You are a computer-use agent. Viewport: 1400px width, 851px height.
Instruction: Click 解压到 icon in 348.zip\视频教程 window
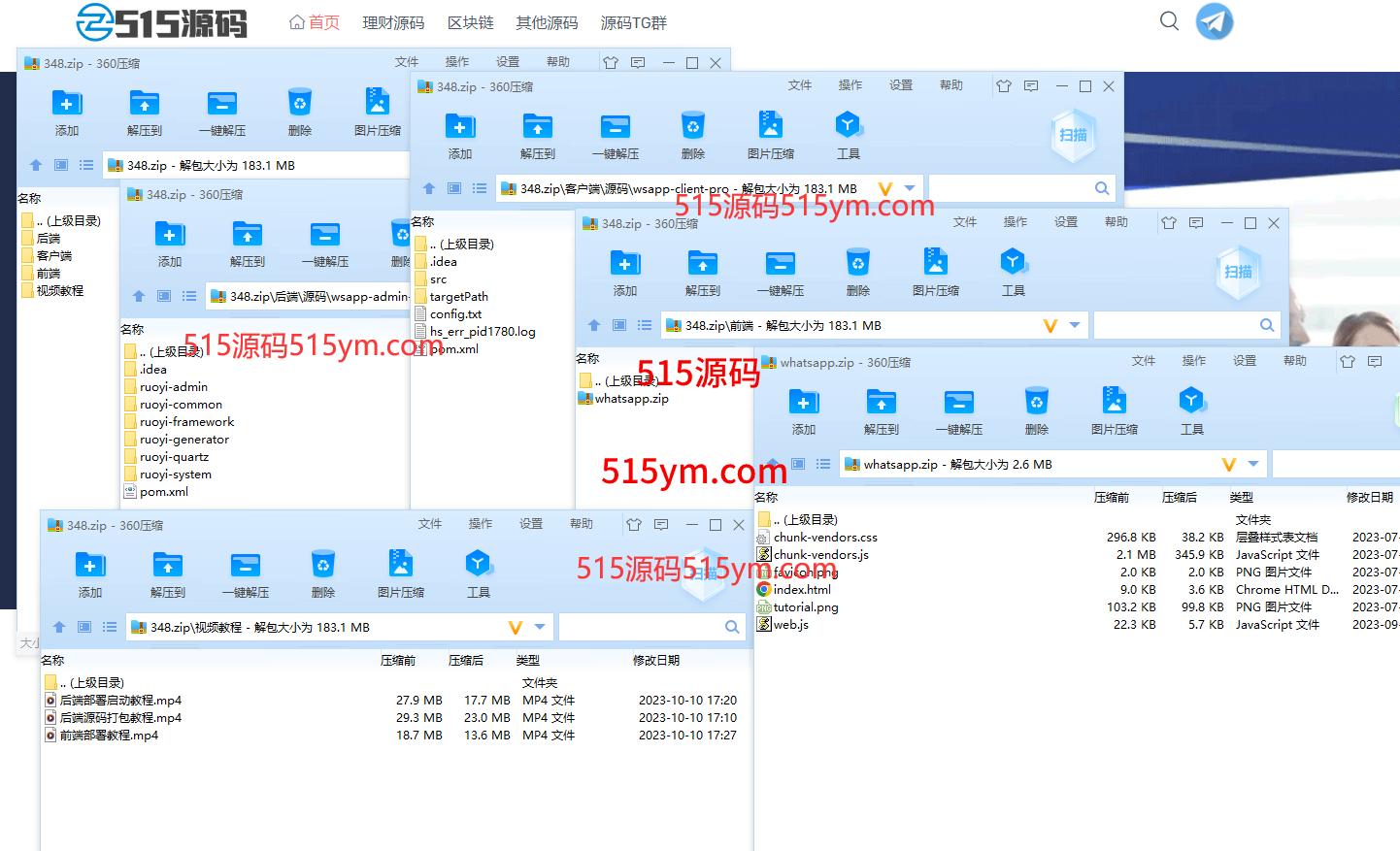click(x=167, y=565)
